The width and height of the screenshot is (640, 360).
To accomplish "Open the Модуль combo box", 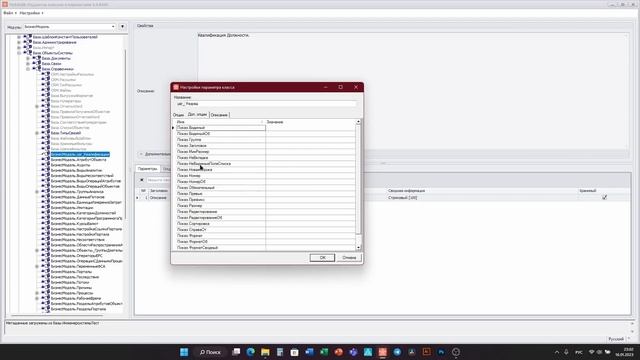I will 70,27.
